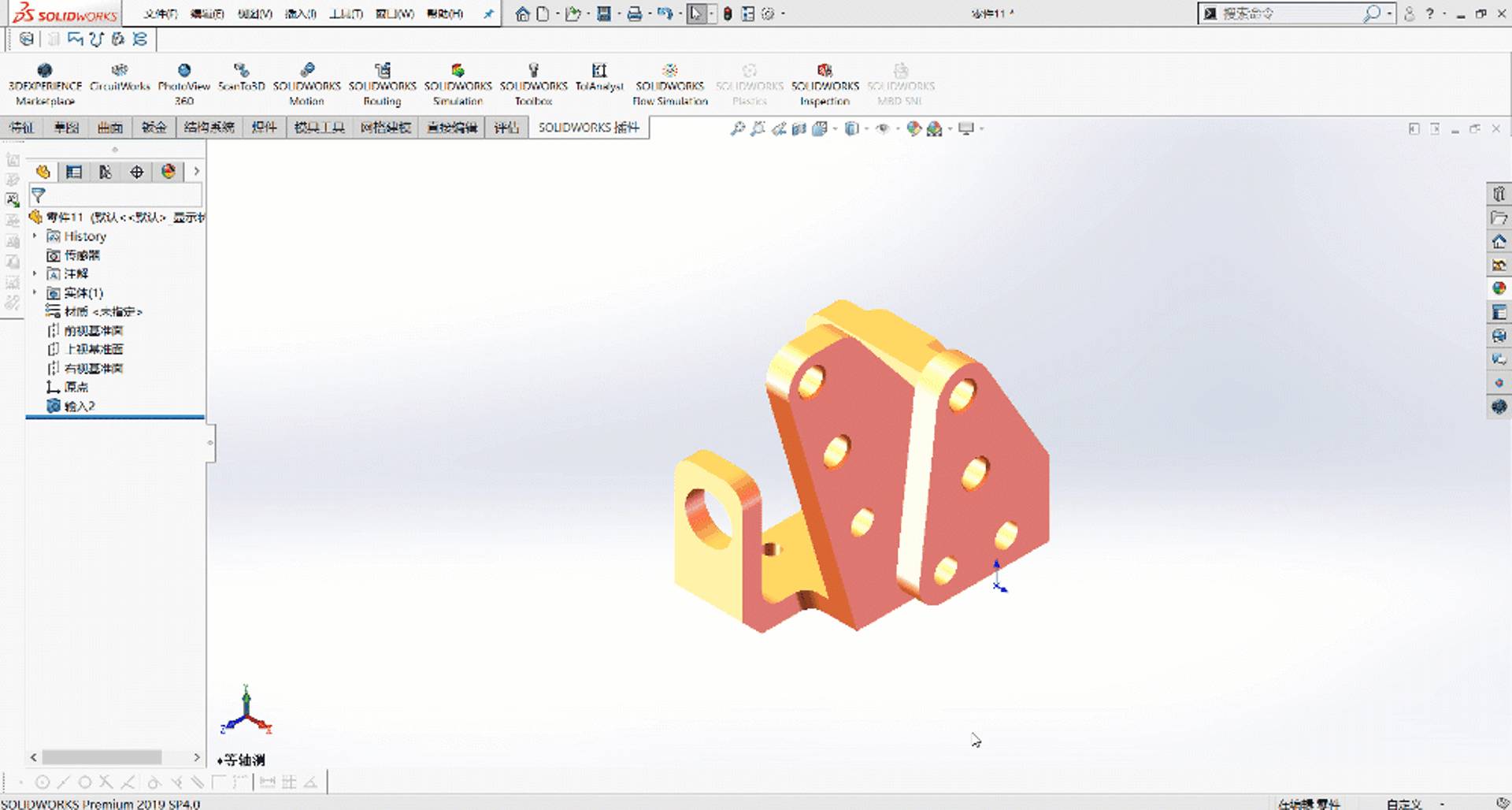Image resolution: width=1512 pixels, height=810 pixels.
Task: Launch SOLIDWORKS Flow Simulation
Action: (669, 79)
